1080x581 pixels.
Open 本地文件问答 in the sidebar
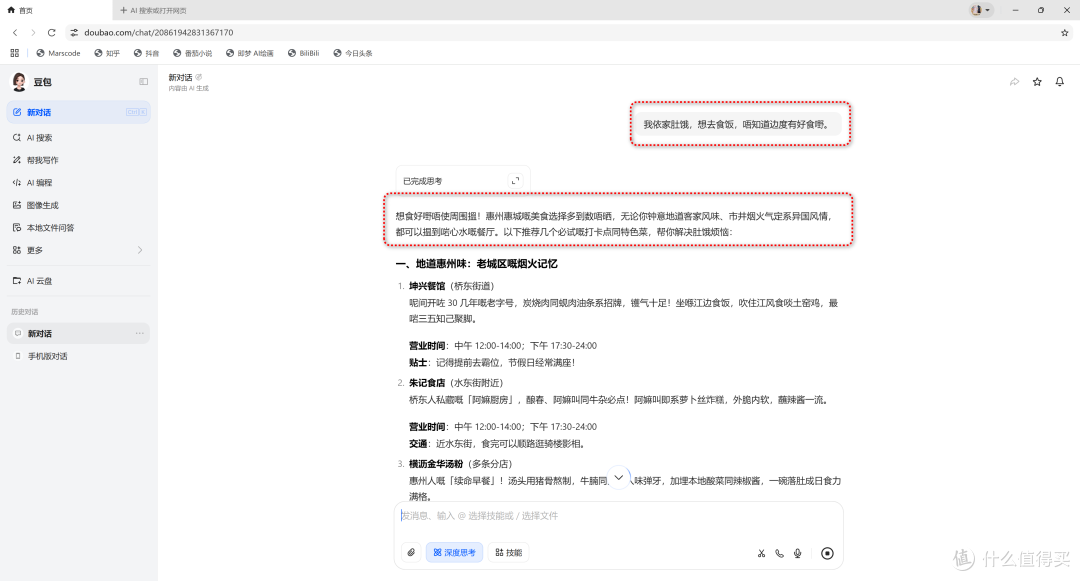pyautogui.click(x=79, y=228)
